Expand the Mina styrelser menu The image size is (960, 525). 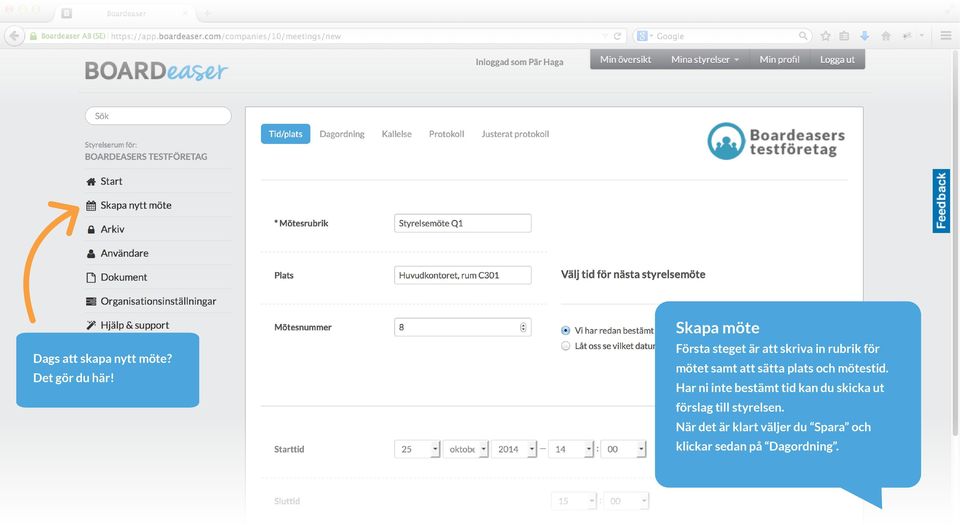click(x=705, y=59)
